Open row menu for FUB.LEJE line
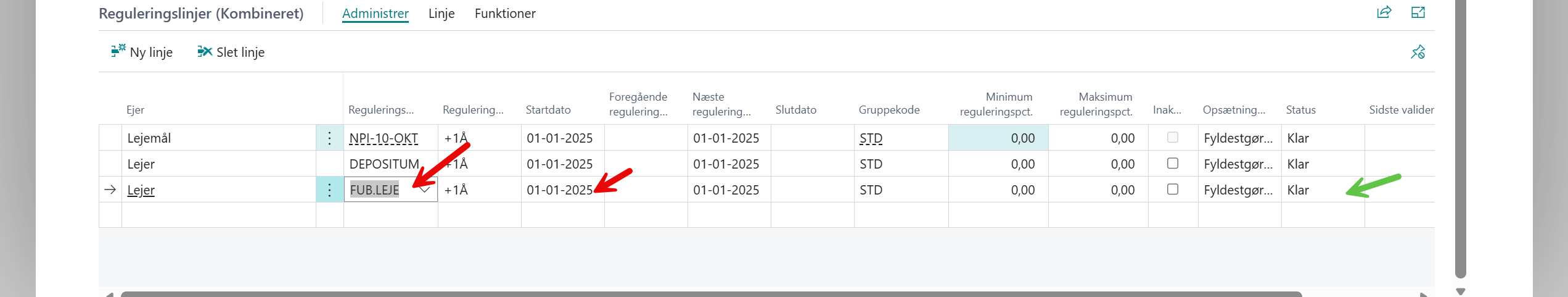 coord(329,190)
